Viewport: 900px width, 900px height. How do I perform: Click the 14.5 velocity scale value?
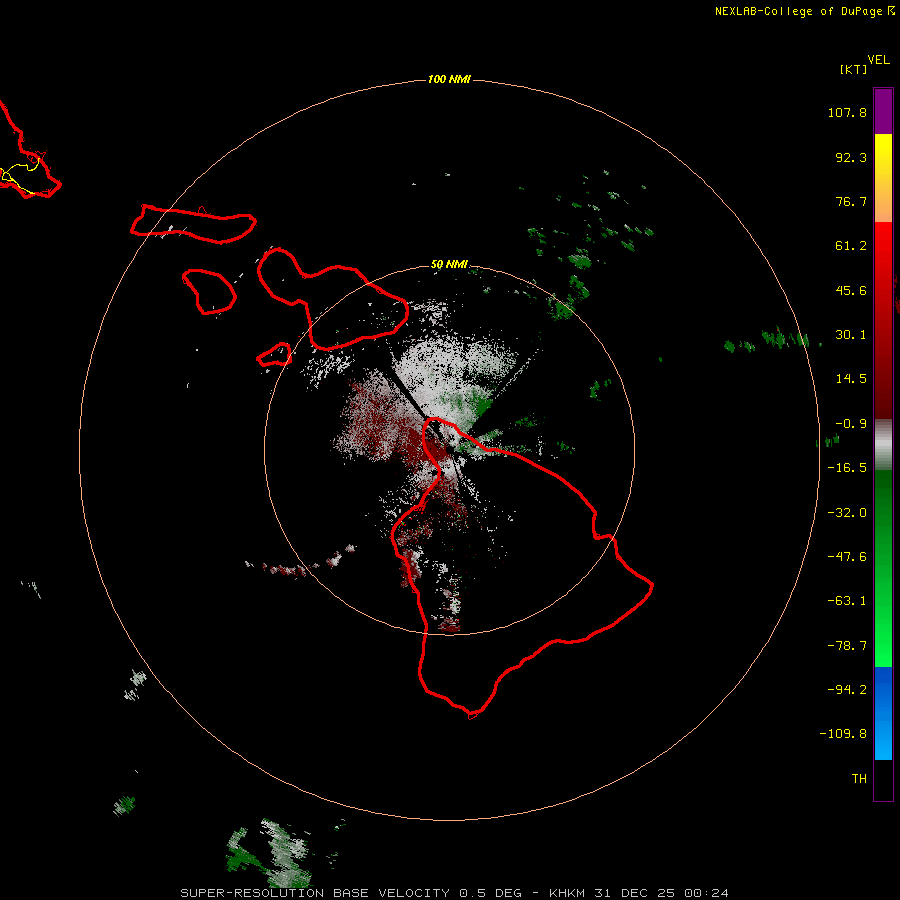coord(851,379)
